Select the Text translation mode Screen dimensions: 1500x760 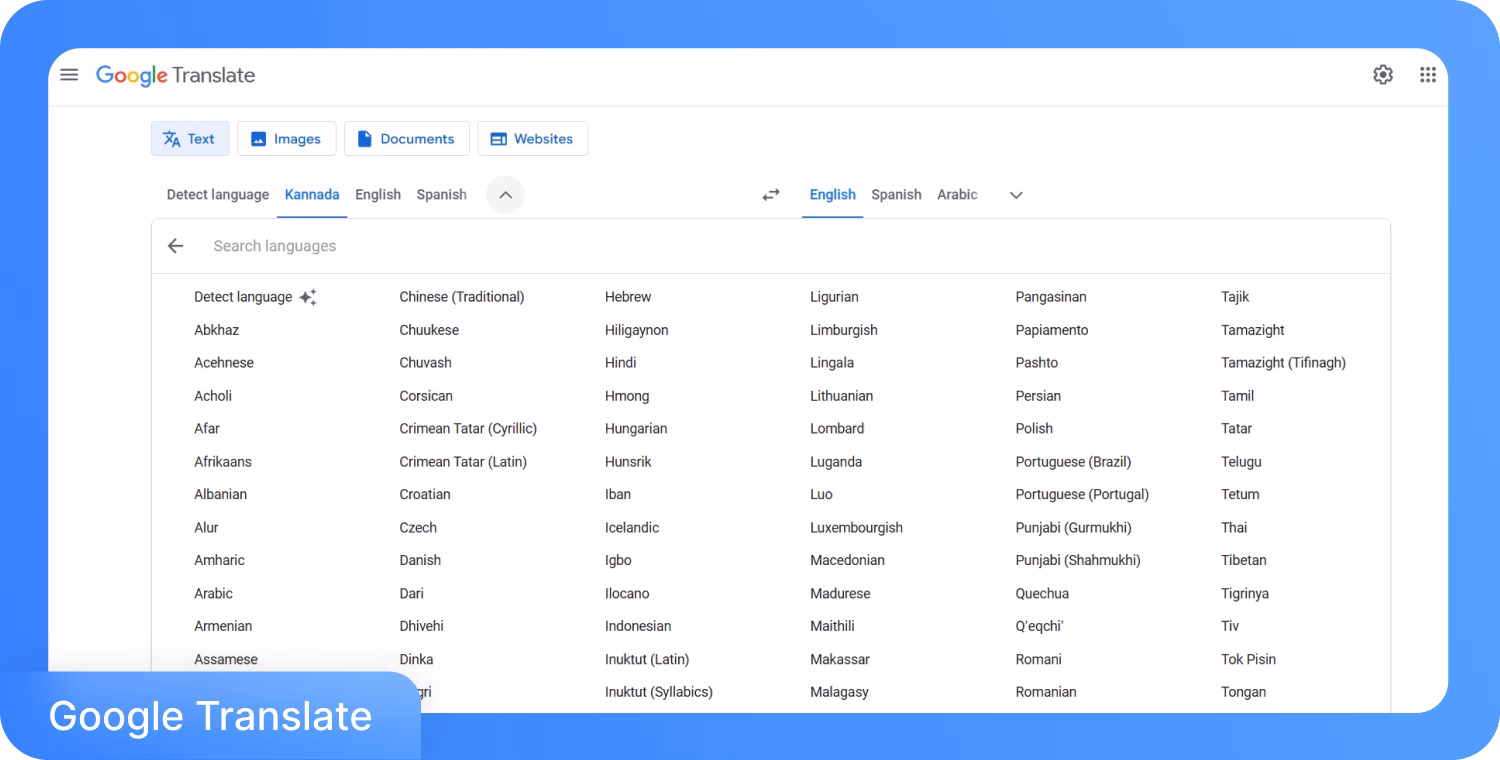point(190,139)
